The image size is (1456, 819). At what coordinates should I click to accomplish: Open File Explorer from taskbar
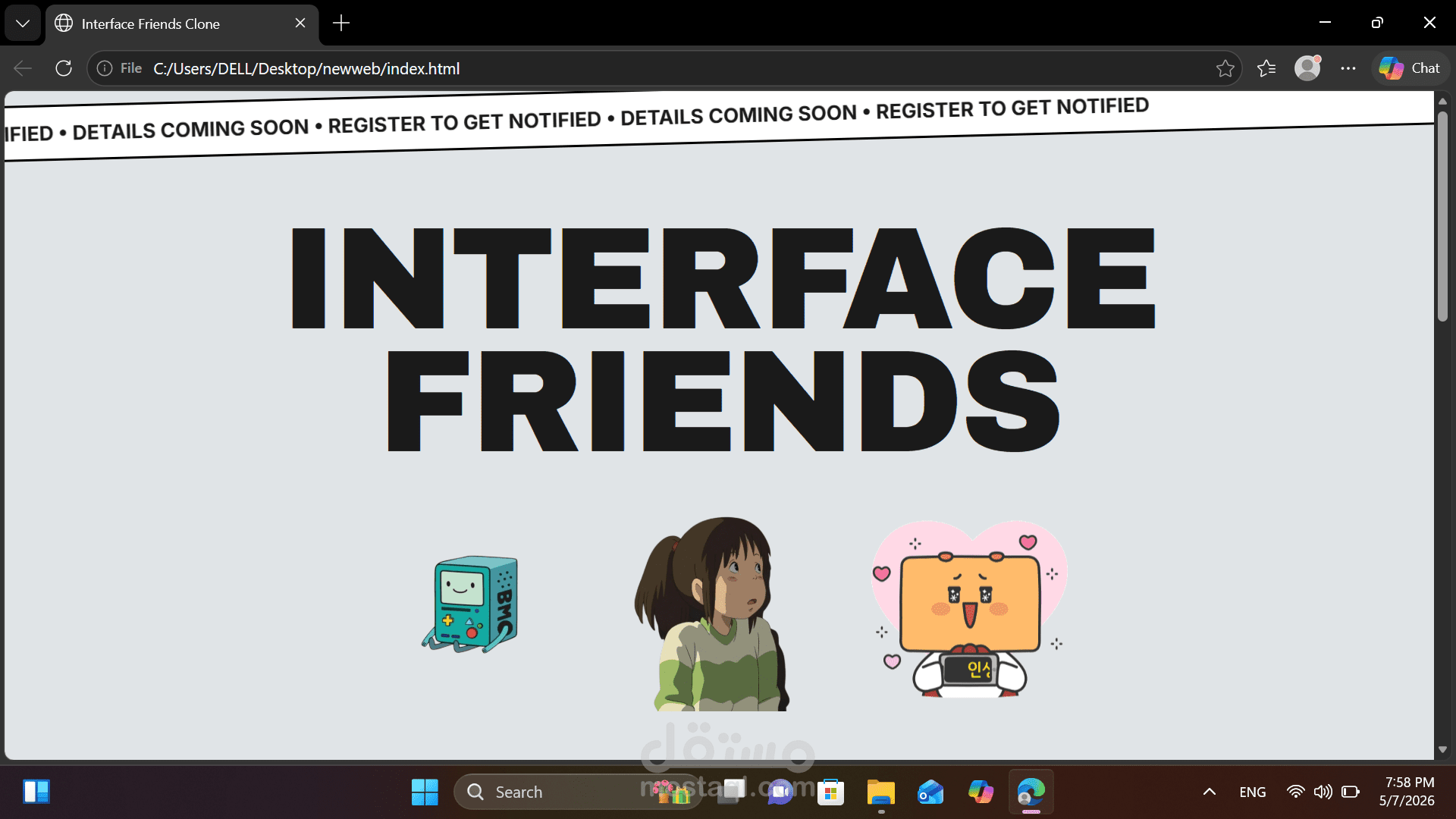tap(880, 792)
